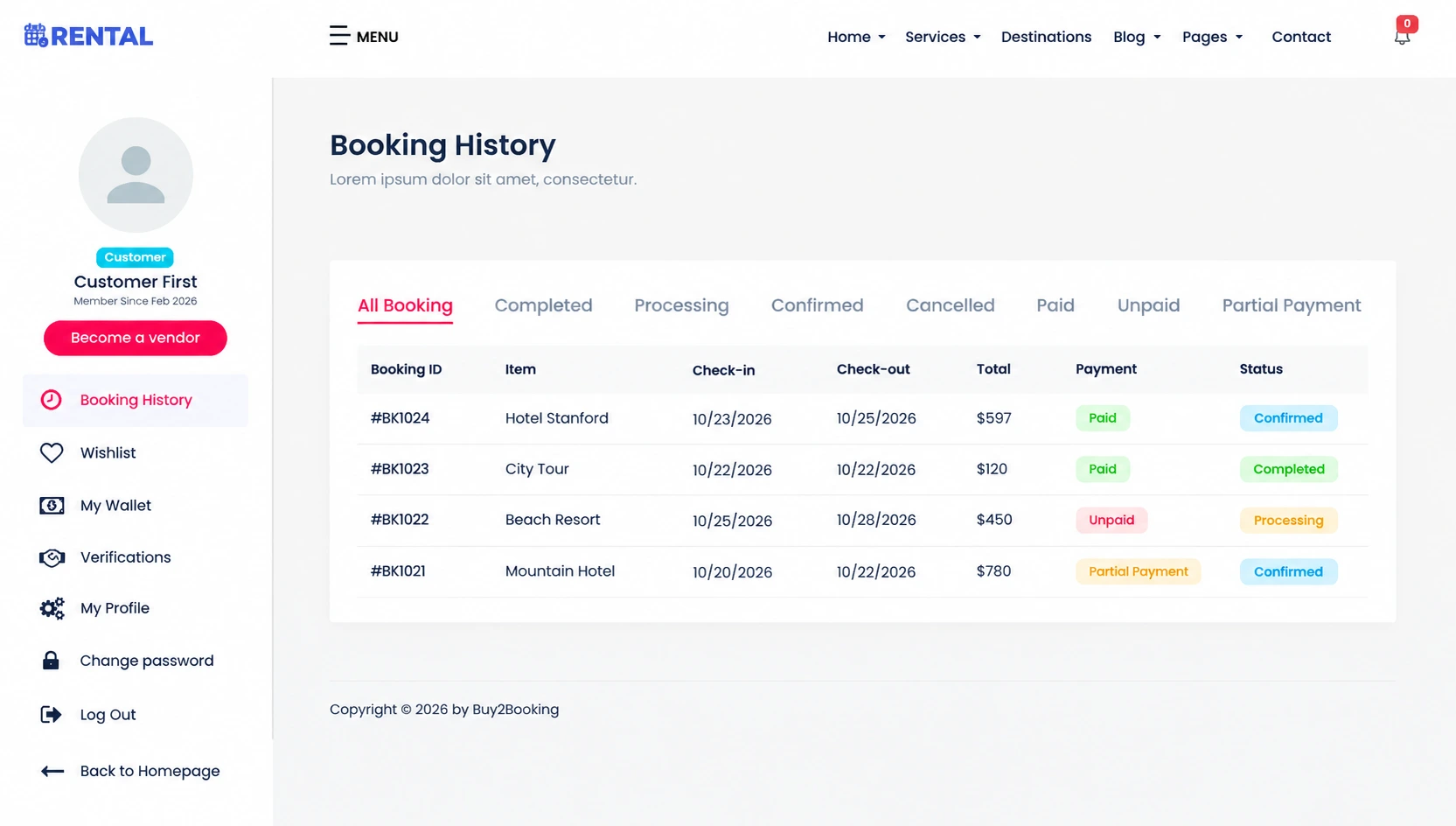Expand the Home dropdown menu
Image resolution: width=1456 pixels, height=826 pixels.
click(x=856, y=37)
